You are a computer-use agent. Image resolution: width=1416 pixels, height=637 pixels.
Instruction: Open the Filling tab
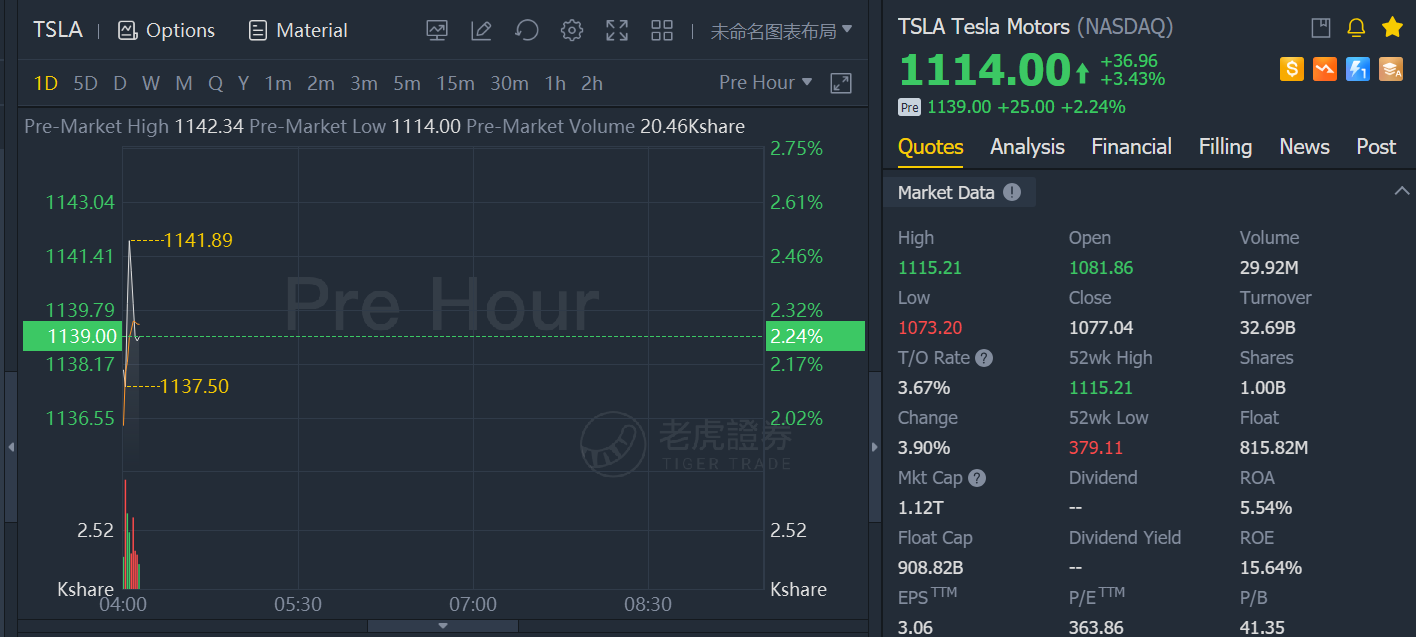pos(1225,147)
